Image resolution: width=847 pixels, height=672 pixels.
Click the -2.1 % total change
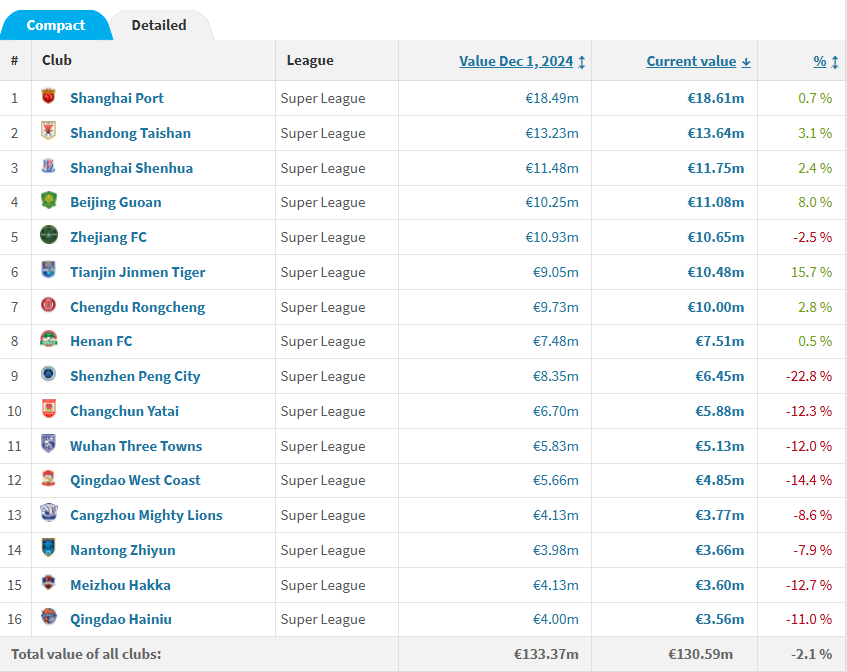click(x=811, y=655)
